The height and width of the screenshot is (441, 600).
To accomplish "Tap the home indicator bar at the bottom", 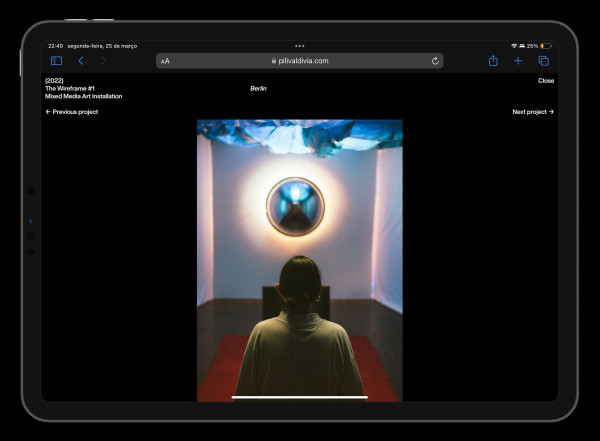I will coord(300,397).
